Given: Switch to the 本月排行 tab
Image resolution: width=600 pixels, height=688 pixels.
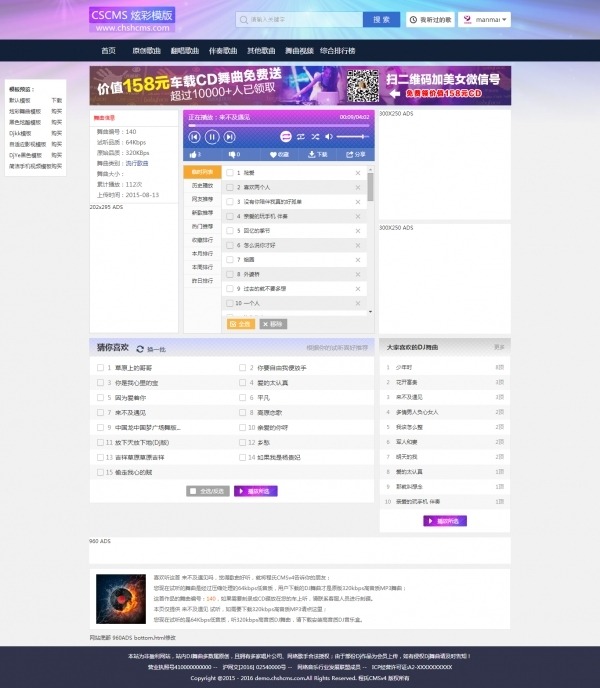Looking at the screenshot, I should (202, 254).
